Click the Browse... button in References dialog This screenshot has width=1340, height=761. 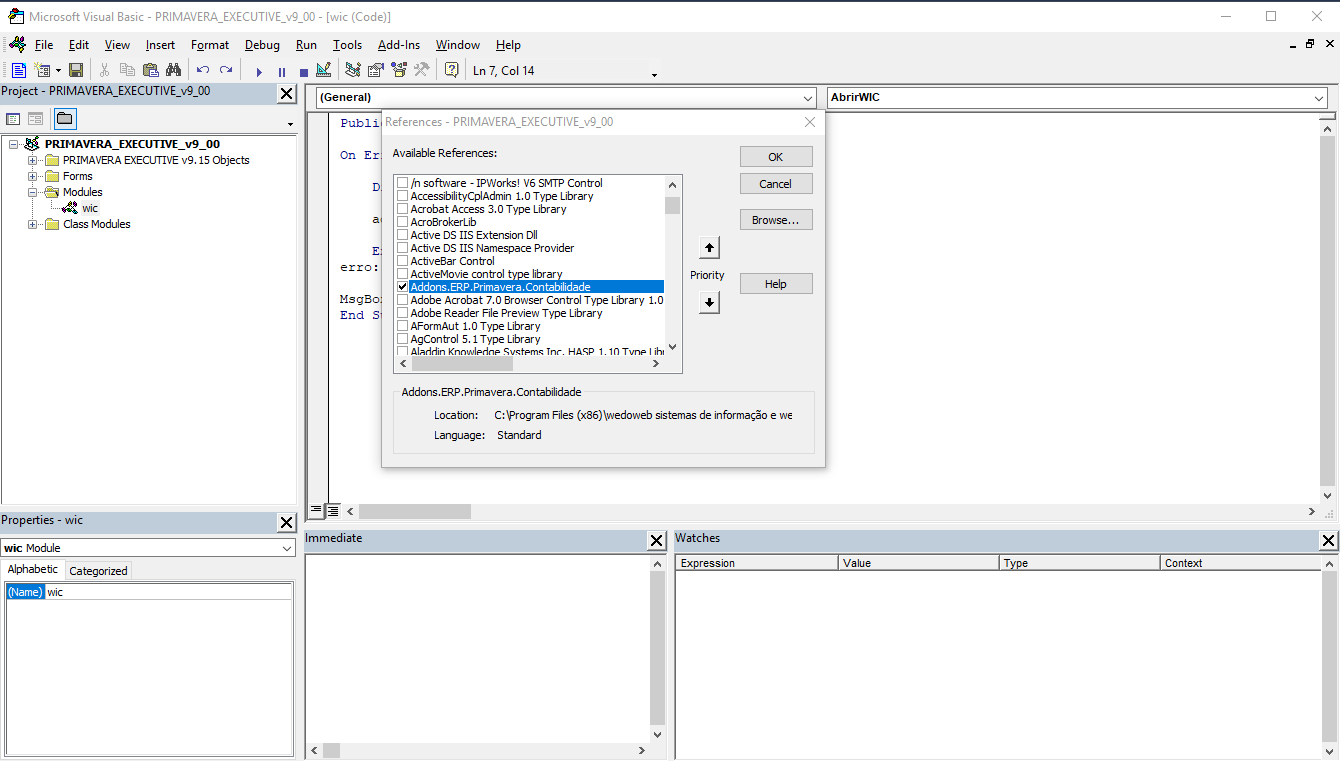[775, 220]
